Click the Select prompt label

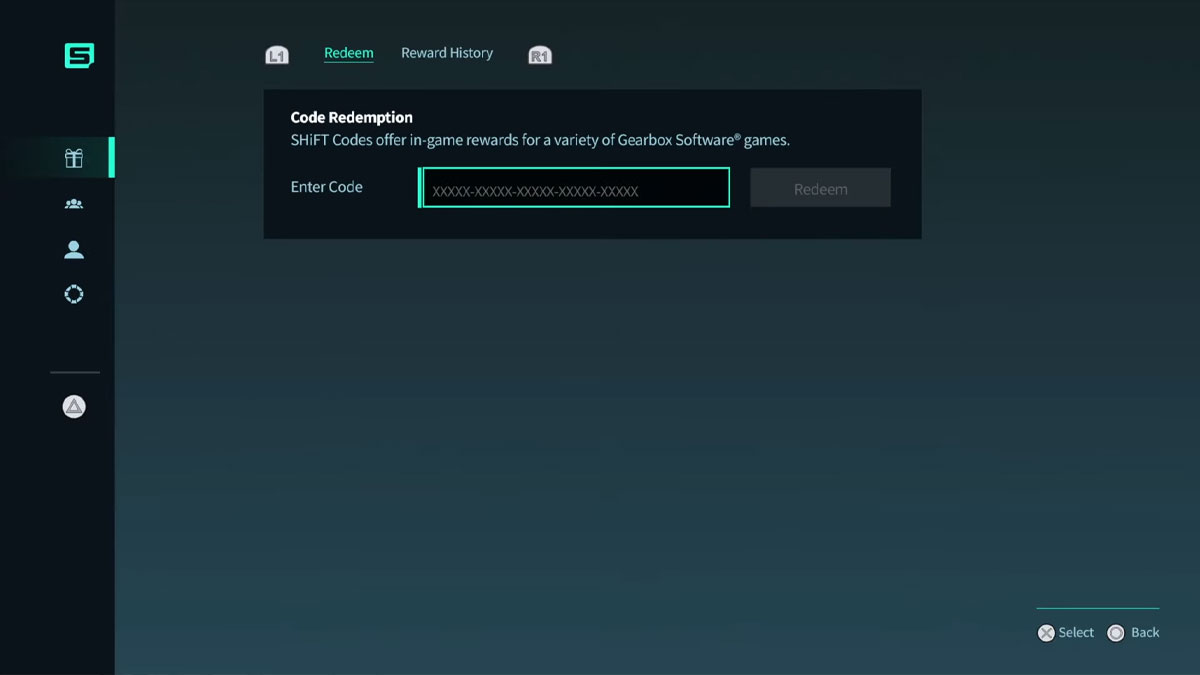(x=1076, y=633)
